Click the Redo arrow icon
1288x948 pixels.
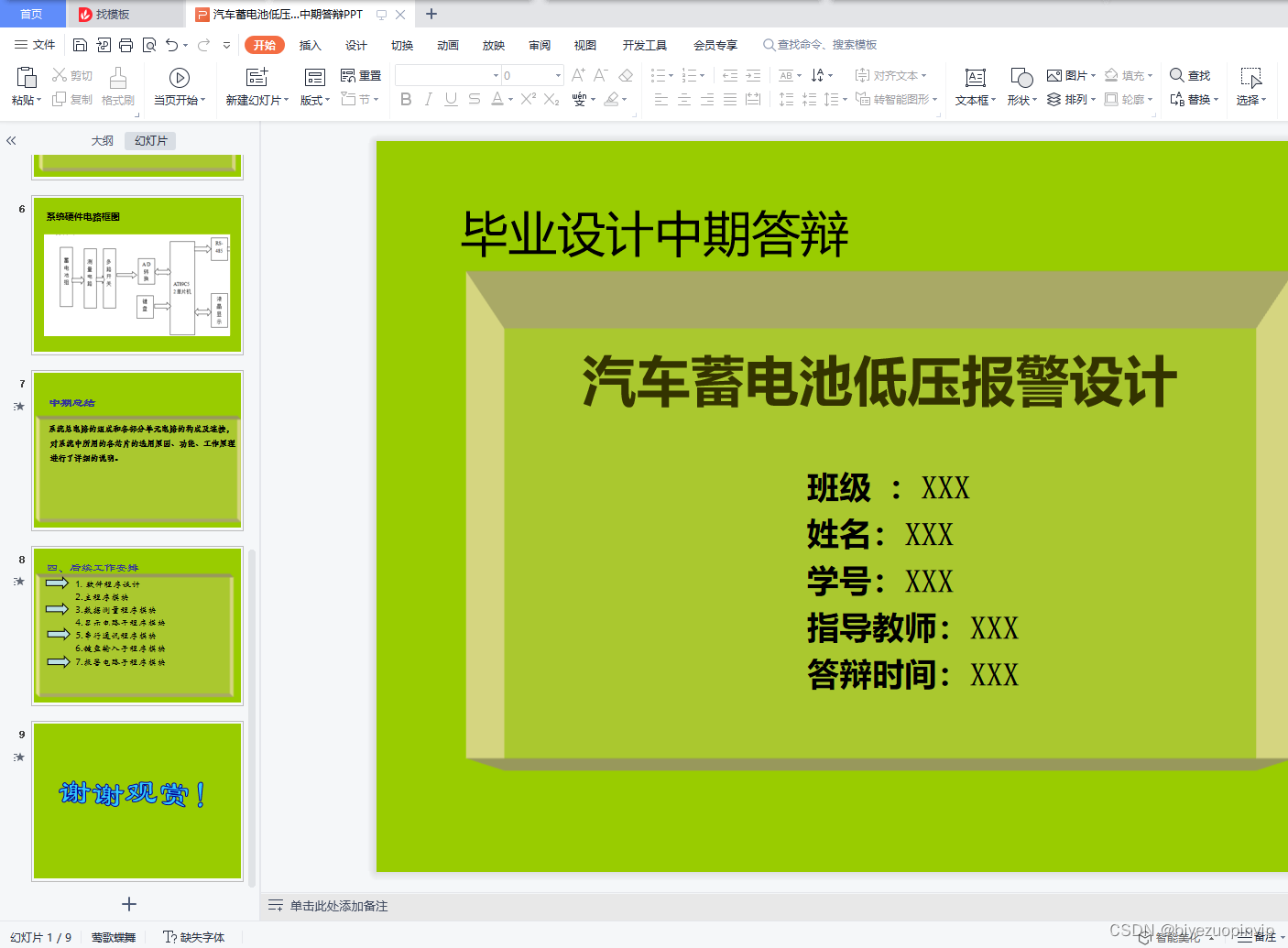203,45
